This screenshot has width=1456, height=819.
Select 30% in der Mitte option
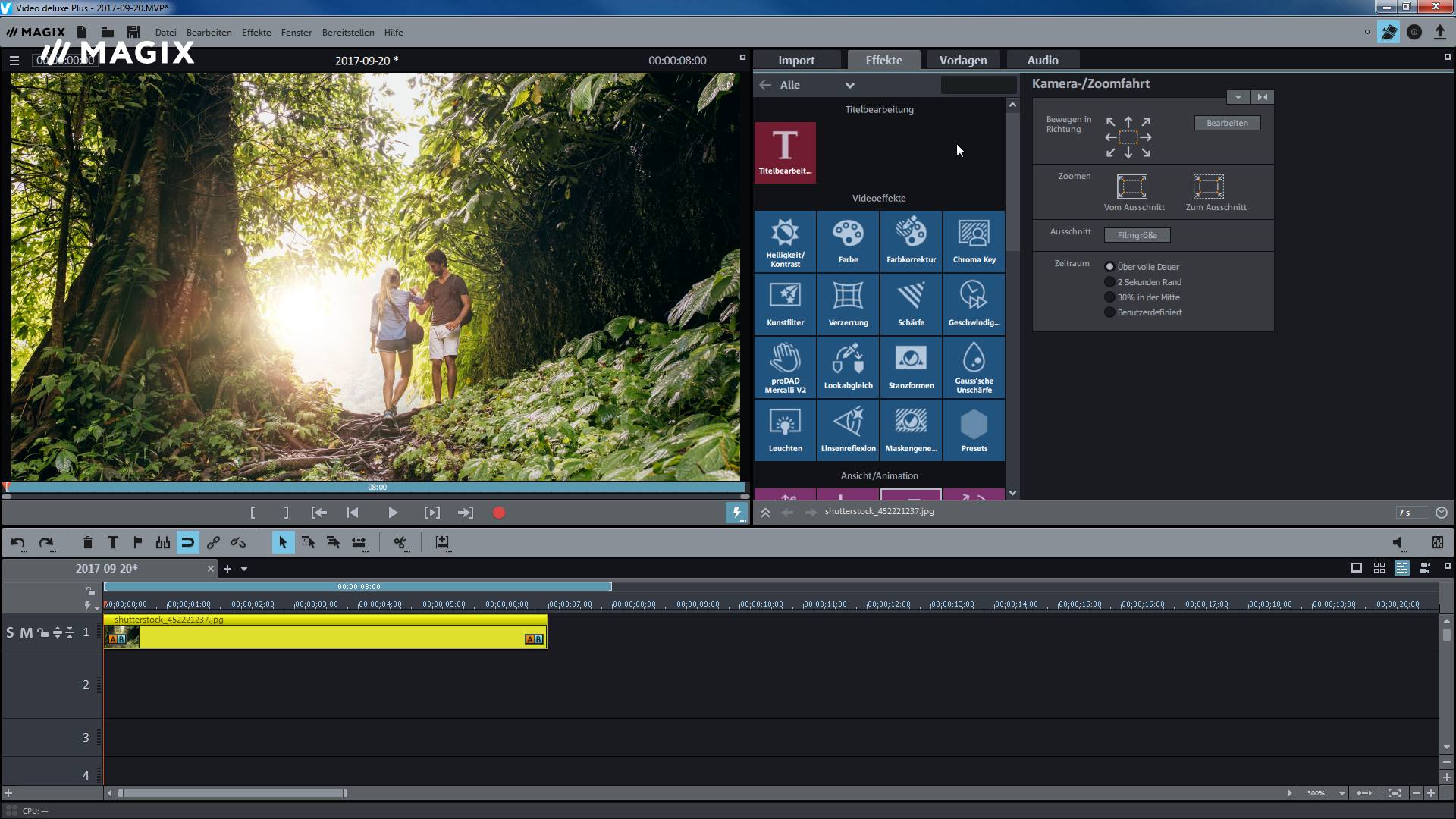pyautogui.click(x=1109, y=297)
